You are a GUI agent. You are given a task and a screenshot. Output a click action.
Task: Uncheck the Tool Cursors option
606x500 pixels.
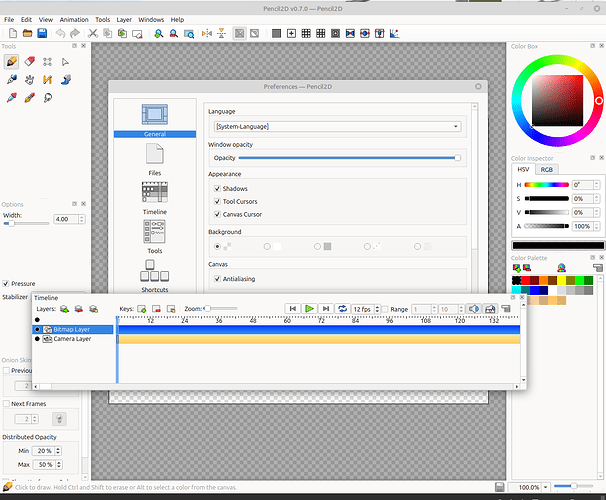point(217,201)
